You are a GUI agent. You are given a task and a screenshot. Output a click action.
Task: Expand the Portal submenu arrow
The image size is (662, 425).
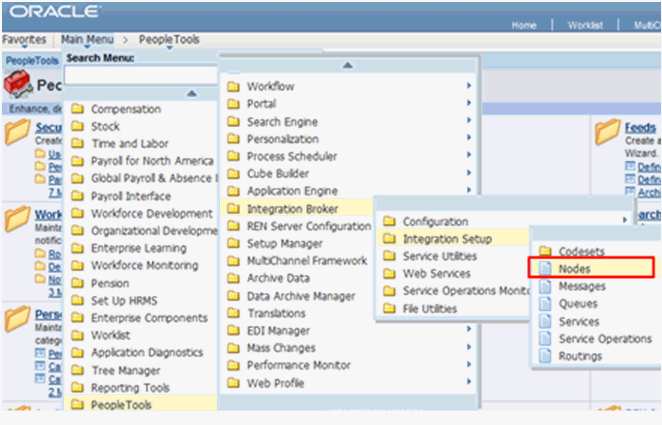point(469,103)
